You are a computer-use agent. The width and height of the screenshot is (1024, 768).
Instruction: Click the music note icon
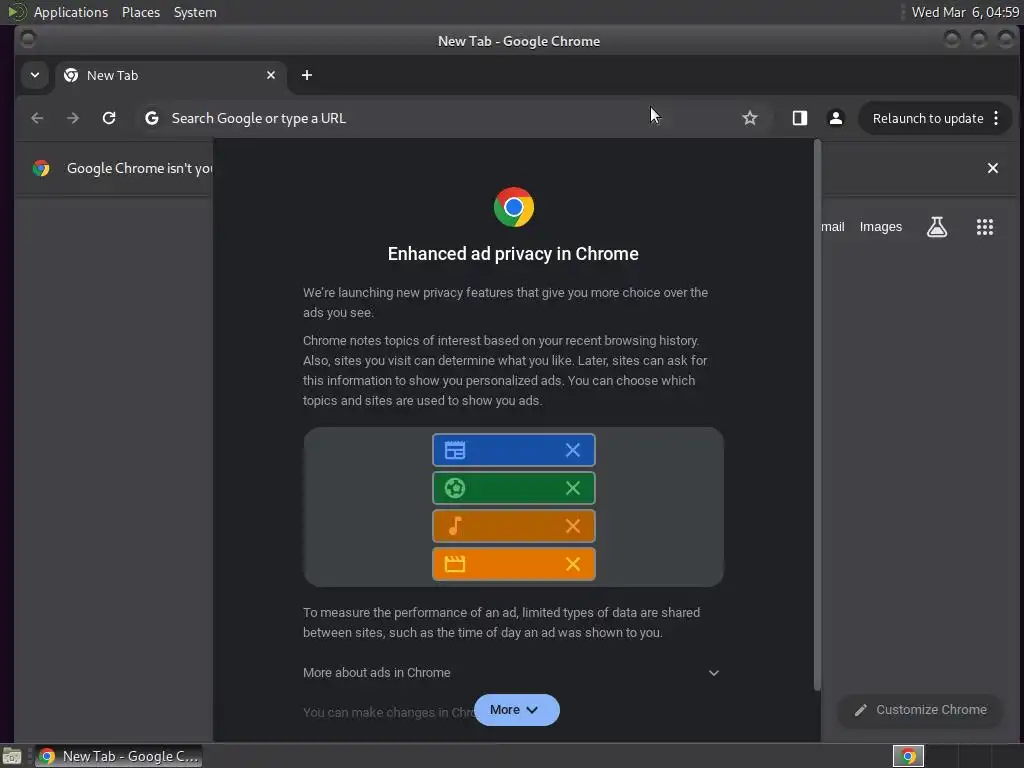click(x=455, y=526)
